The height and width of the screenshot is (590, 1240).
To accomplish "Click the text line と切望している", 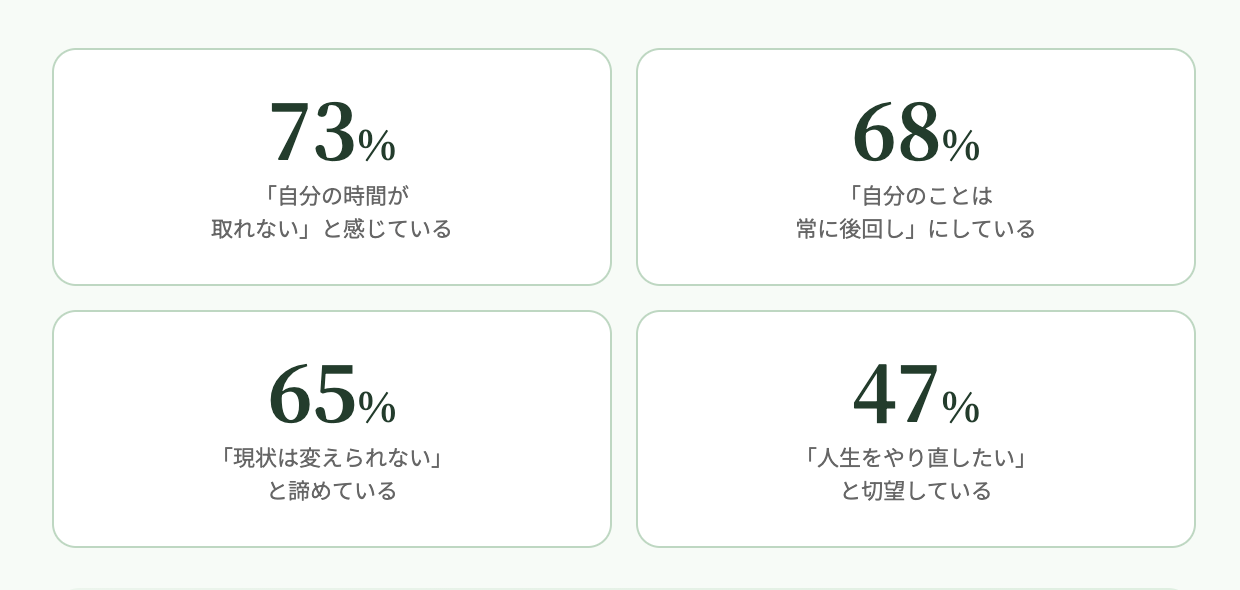I will pos(916,491).
